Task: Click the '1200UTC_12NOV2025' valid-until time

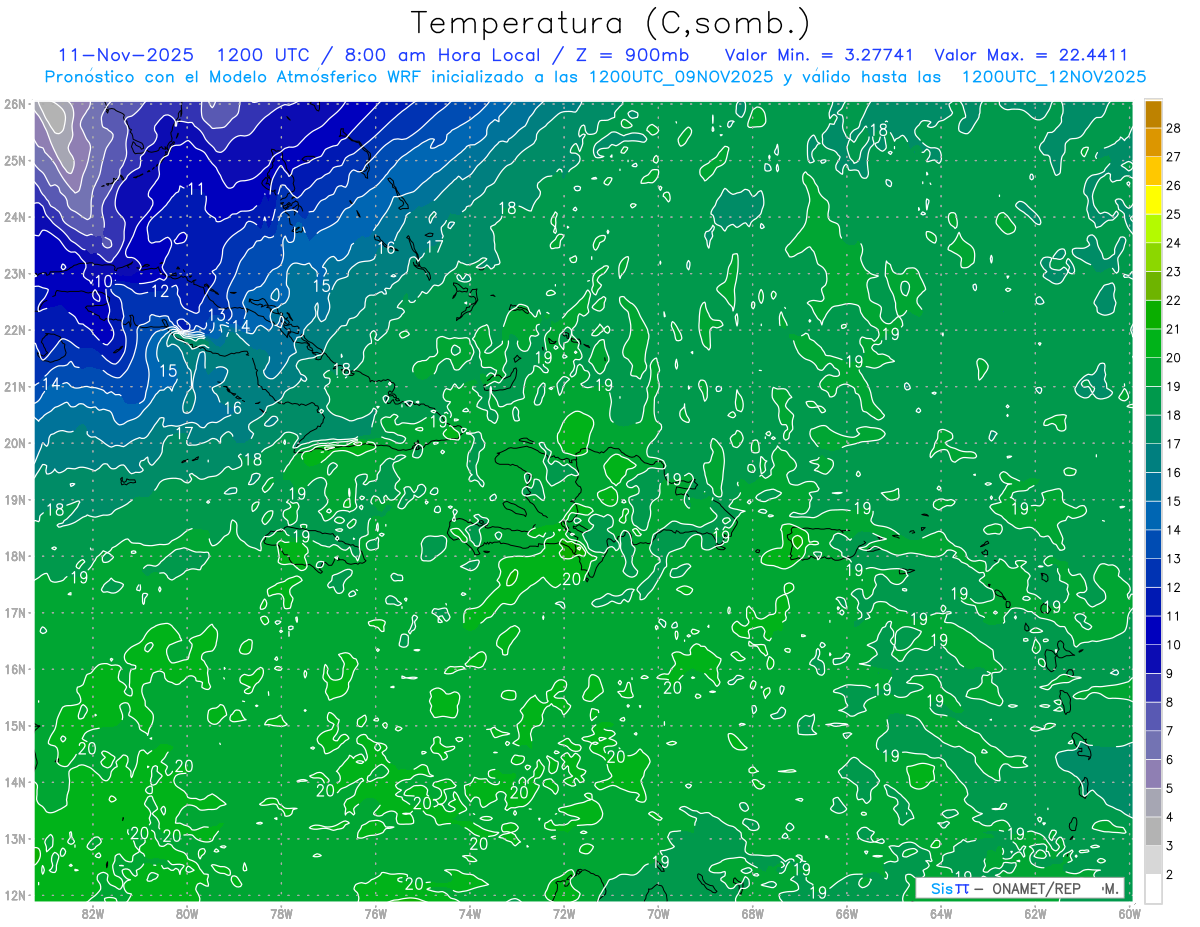Action: pyautogui.click(x=1054, y=76)
